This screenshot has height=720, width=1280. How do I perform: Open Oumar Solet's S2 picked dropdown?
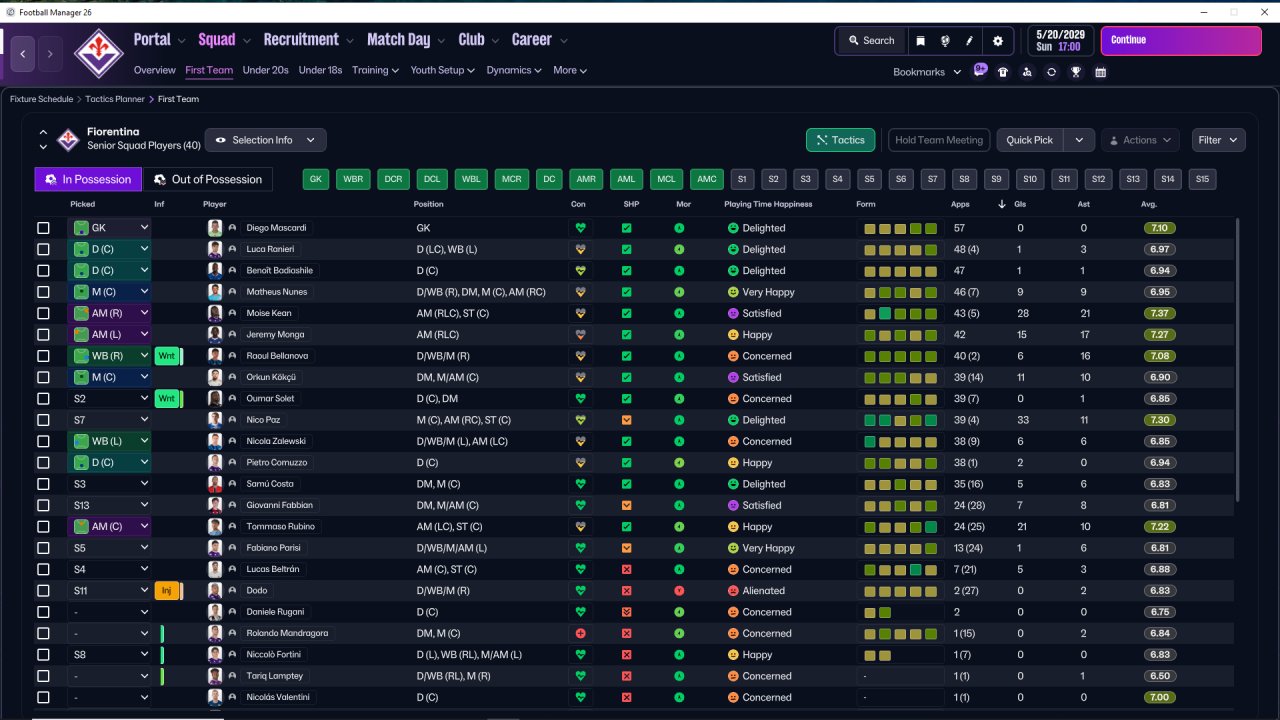click(x=109, y=399)
